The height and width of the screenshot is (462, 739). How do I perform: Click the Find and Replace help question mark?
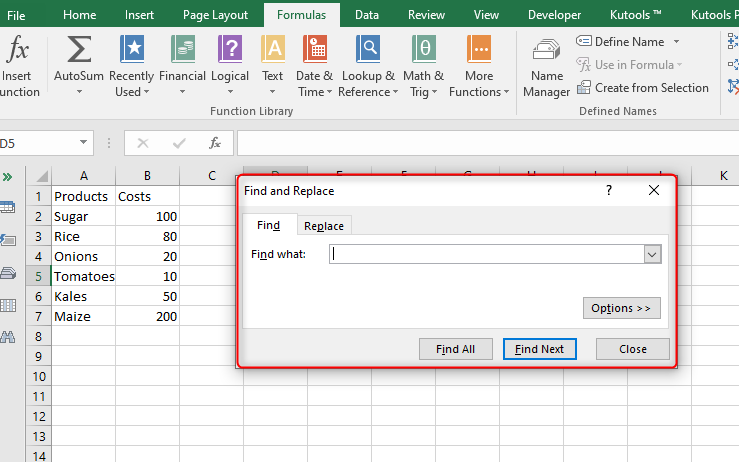coord(609,190)
